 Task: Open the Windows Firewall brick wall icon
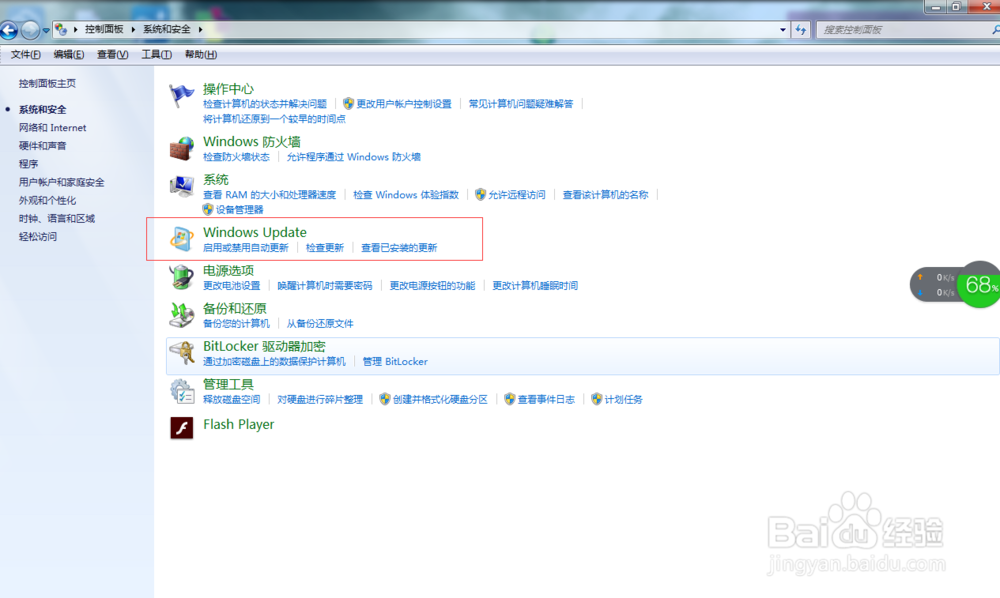click(182, 149)
